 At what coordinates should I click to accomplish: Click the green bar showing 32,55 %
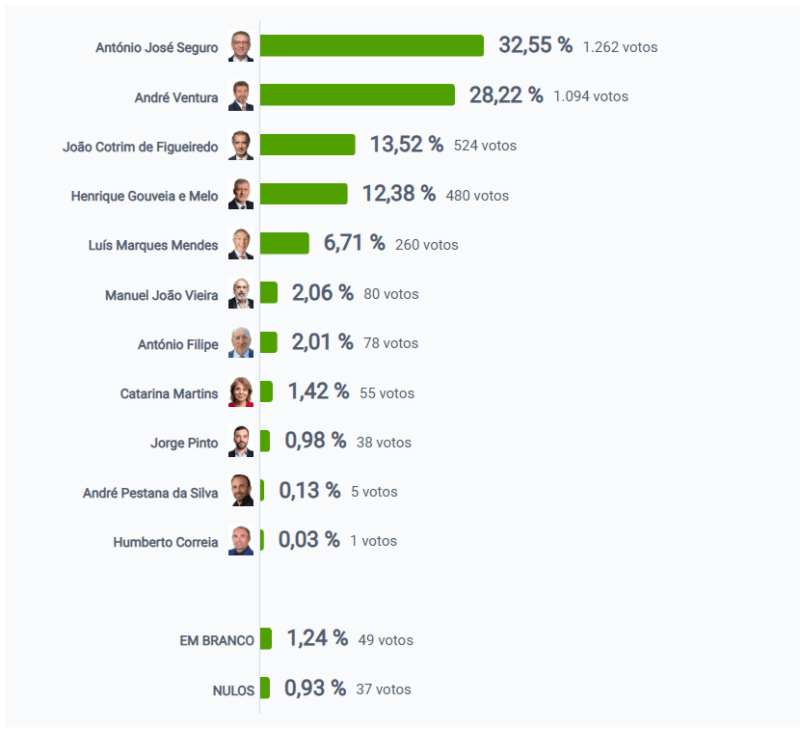[372, 46]
